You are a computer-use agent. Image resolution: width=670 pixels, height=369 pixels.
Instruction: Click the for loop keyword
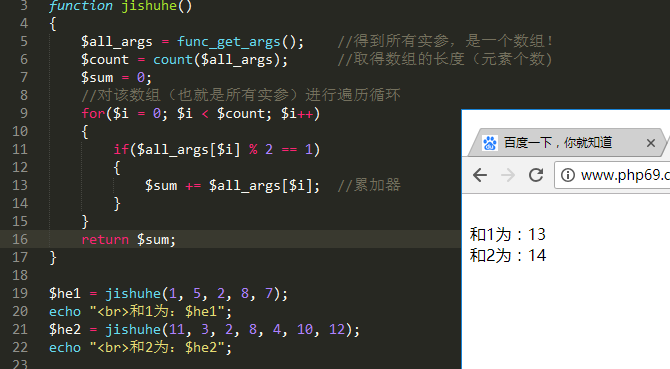pos(93,113)
